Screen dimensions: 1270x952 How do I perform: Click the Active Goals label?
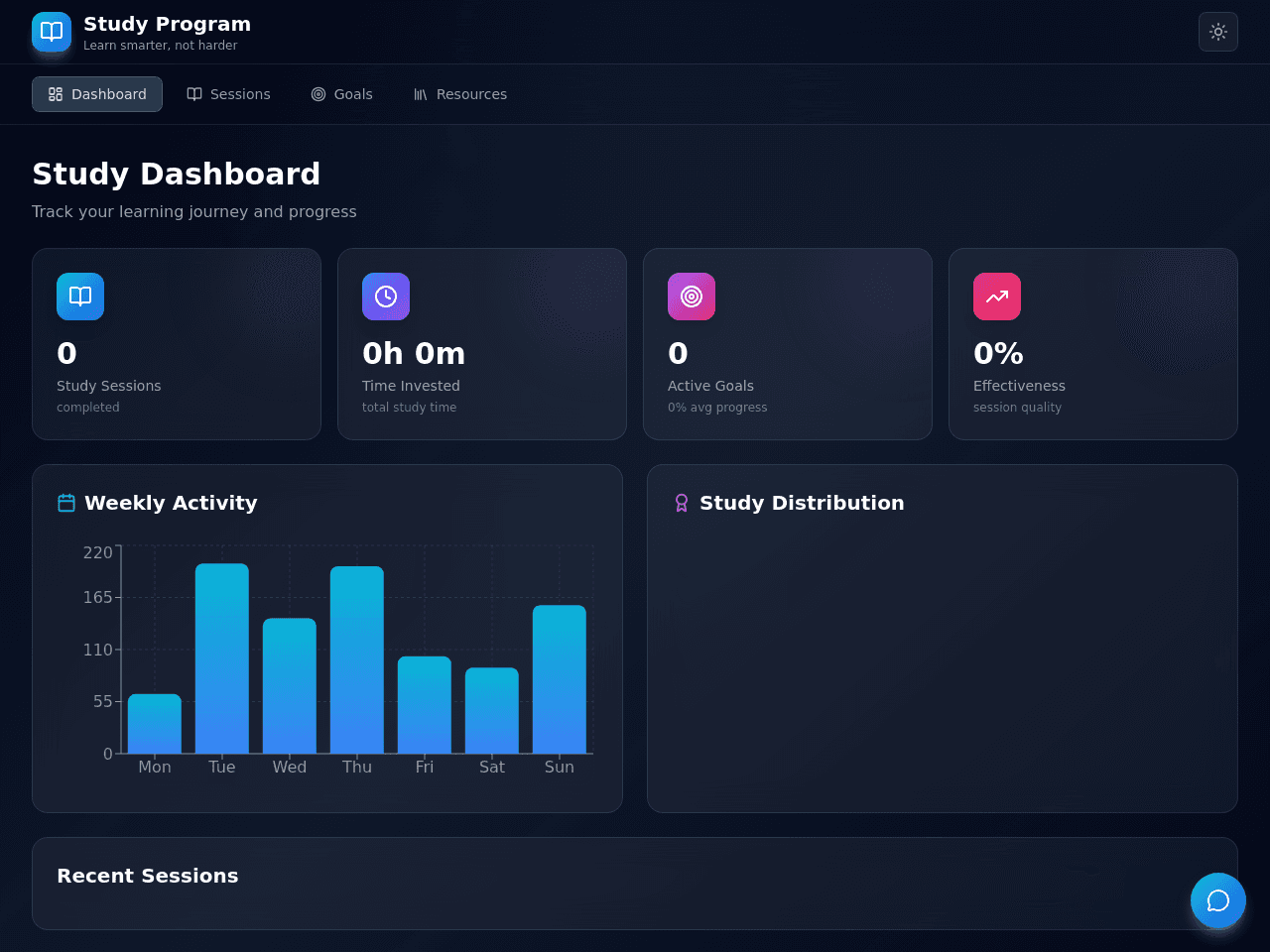click(x=710, y=386)
